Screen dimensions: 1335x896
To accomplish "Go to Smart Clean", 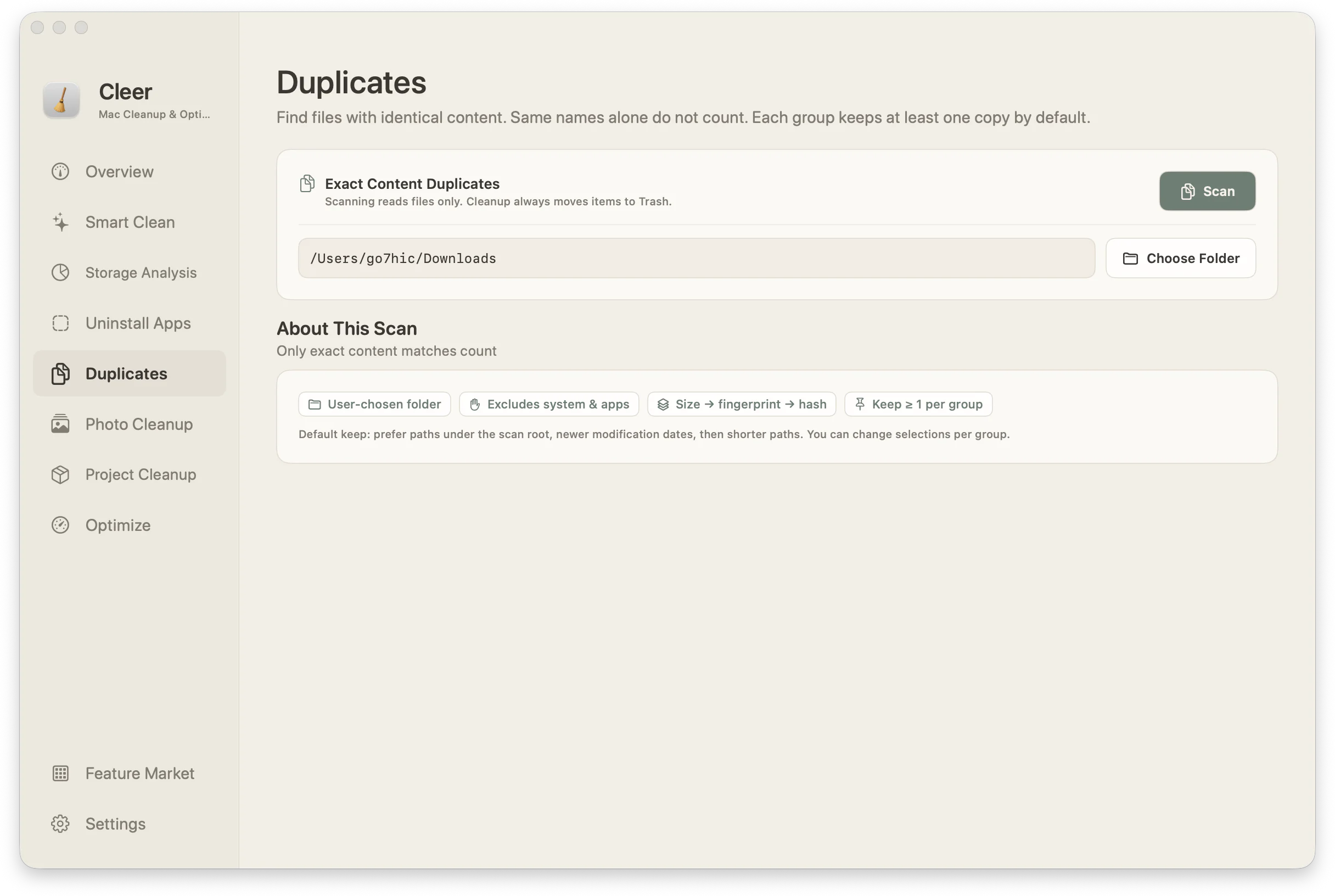I will pyautogui.click(x=130, y=222).
